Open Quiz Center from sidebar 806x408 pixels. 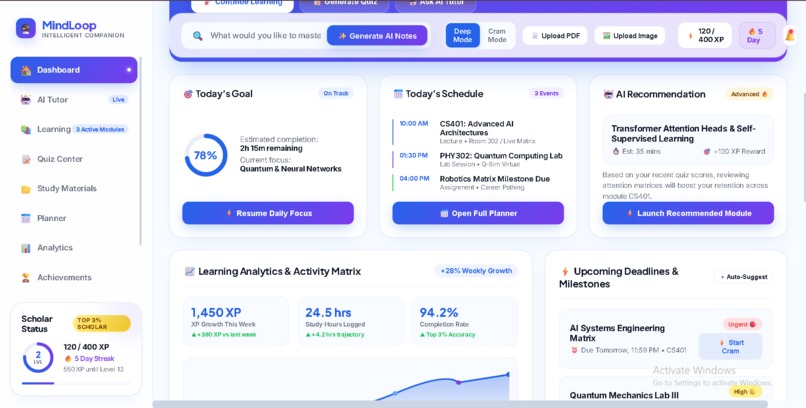[74, 159]
